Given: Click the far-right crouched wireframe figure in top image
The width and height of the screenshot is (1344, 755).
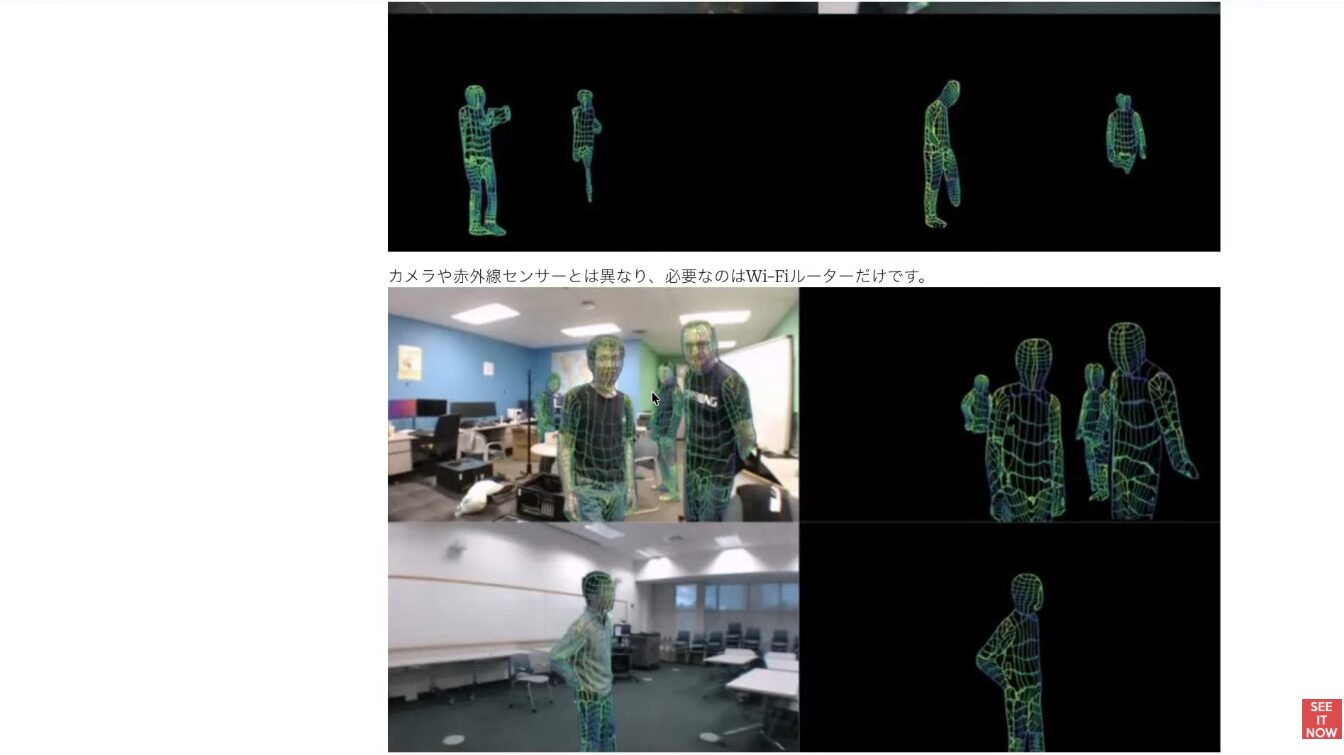Looking at the screenshot, I should (1126, 133).
